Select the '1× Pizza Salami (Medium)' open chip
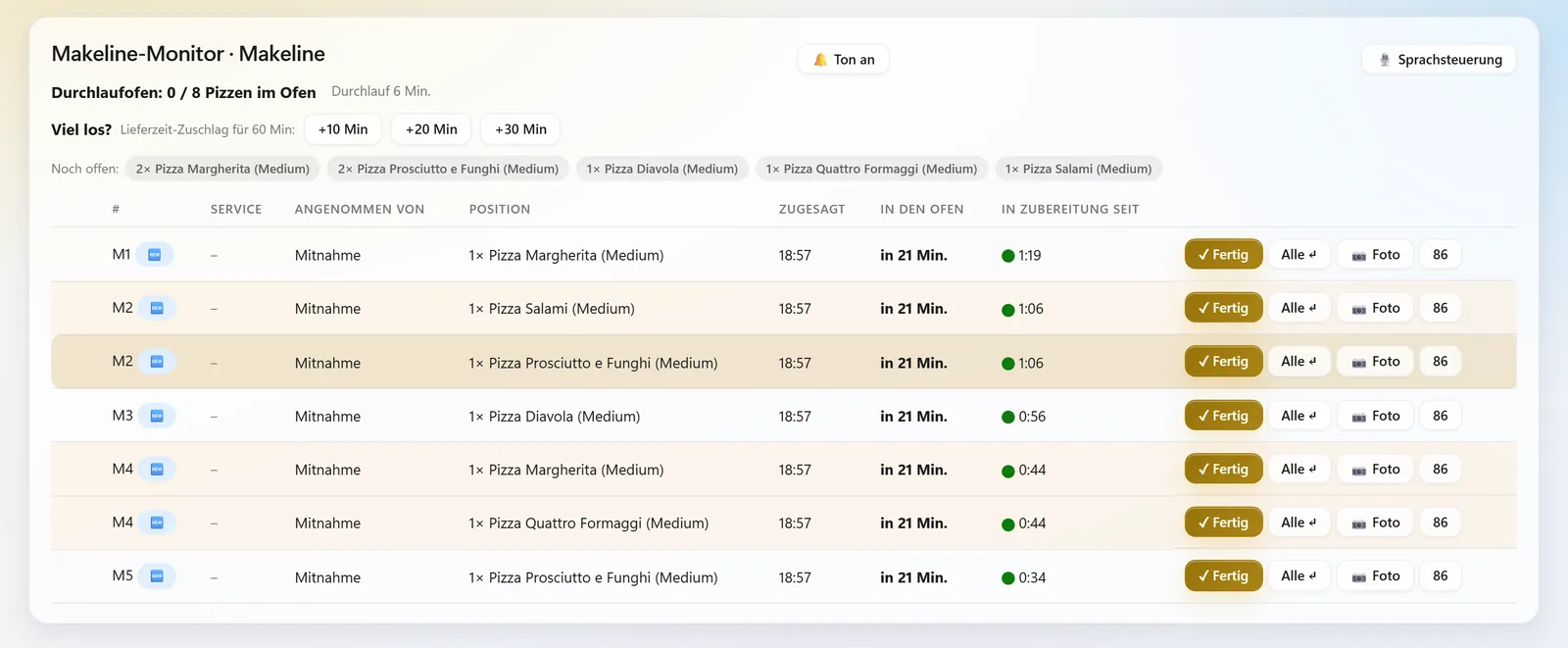1568x648 pixels. 1078,169
